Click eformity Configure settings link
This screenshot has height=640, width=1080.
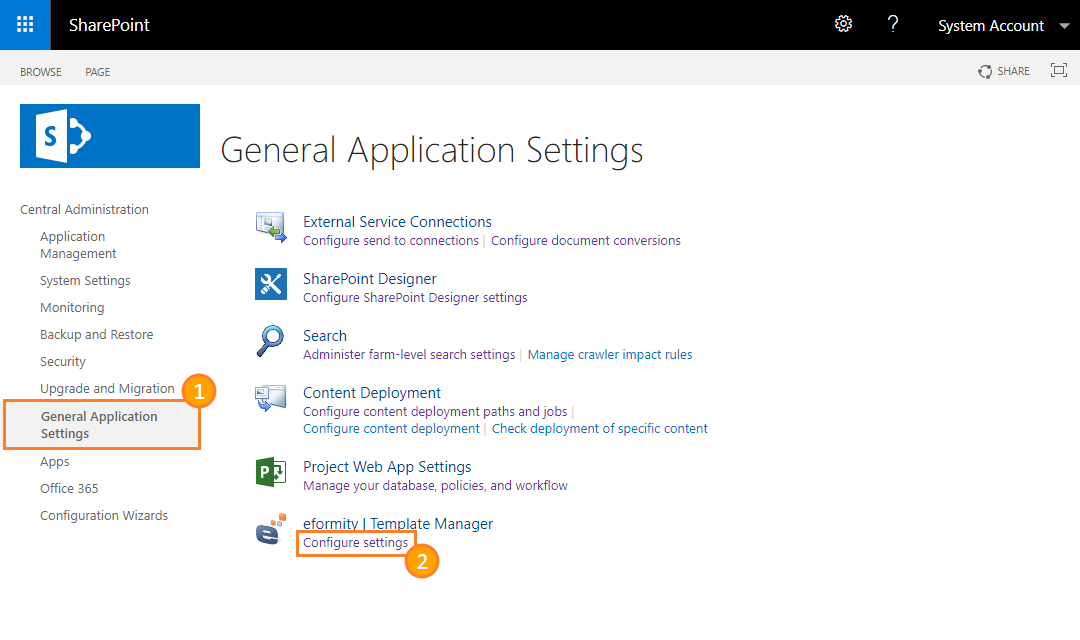(355, 543)
